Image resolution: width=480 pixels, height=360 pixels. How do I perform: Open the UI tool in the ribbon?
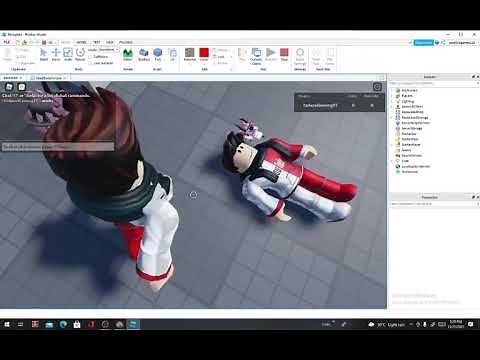click(x=172, y=55)
